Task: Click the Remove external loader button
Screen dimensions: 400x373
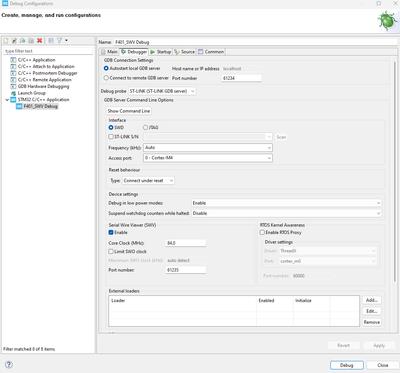Action: pos(372,322)
